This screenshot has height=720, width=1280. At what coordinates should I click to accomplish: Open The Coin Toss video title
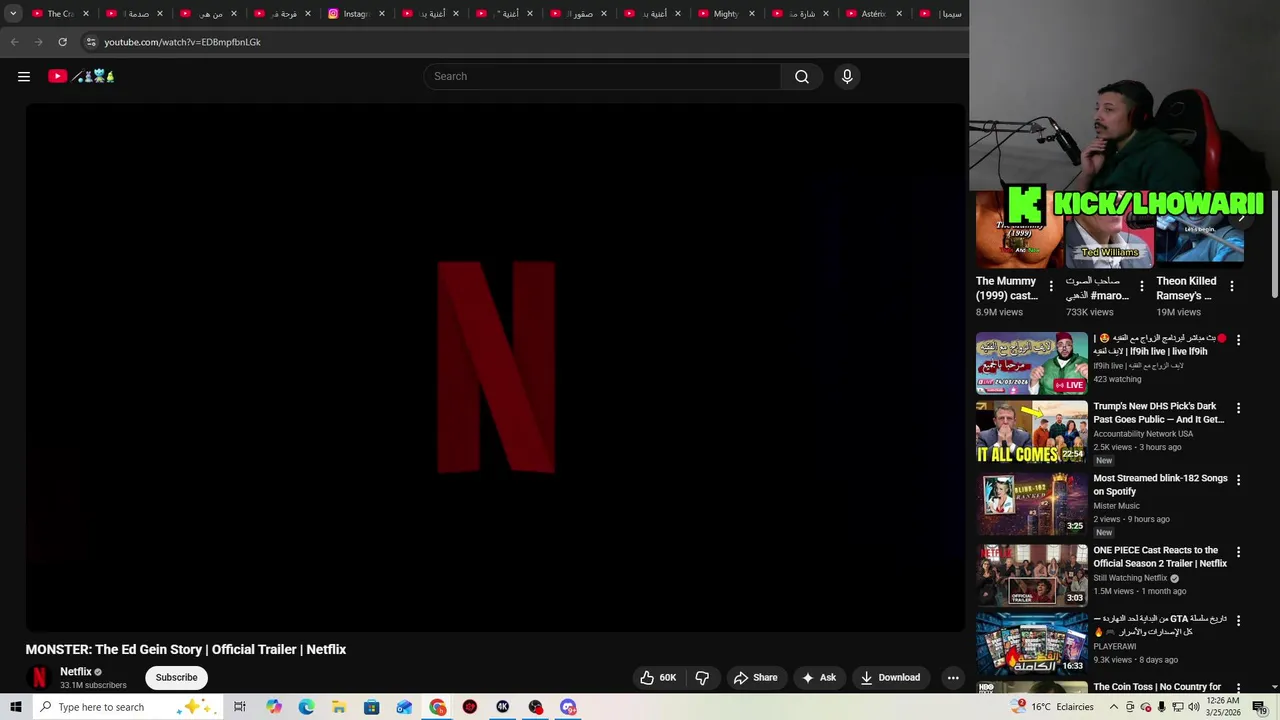click(x=1157, y=687)
